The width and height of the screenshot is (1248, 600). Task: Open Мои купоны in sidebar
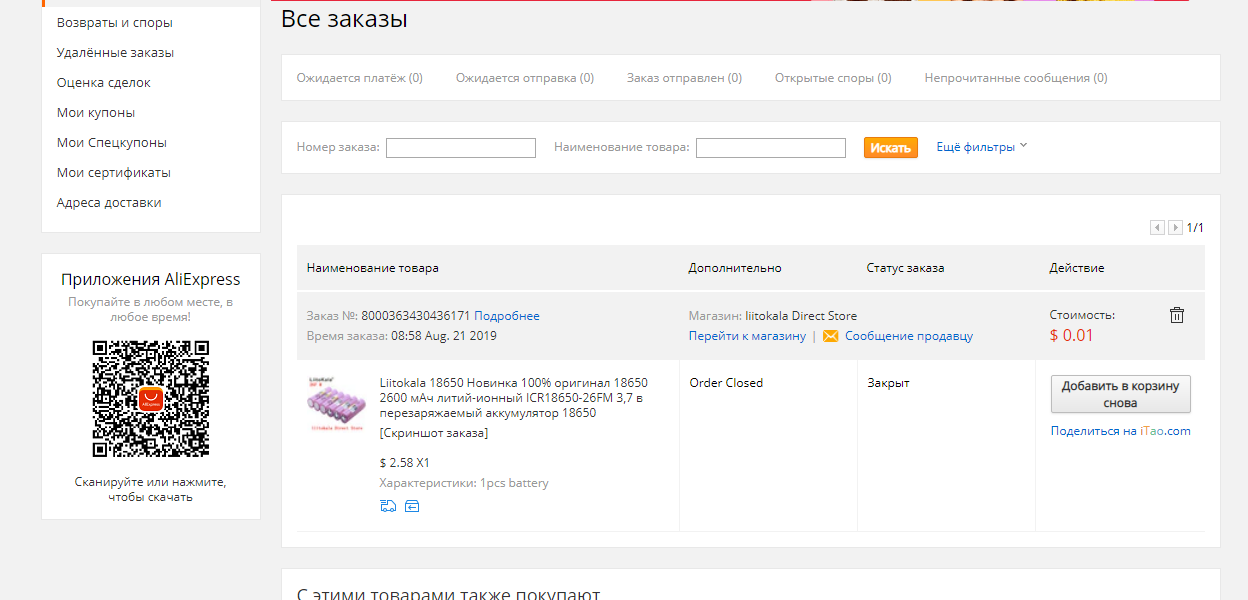click(96, 113)
